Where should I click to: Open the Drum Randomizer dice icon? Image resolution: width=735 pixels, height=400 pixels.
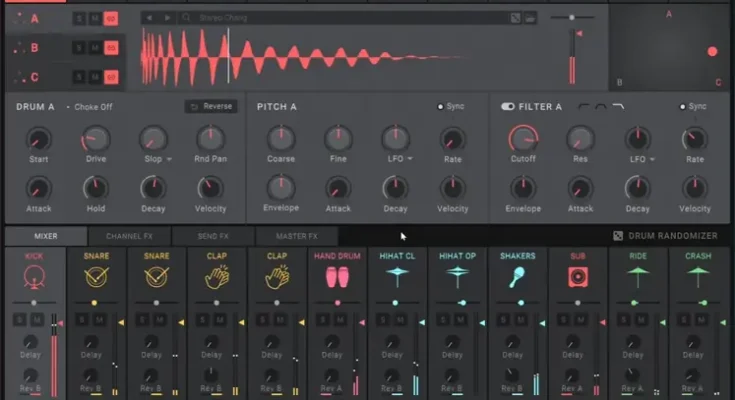point(618,236)
